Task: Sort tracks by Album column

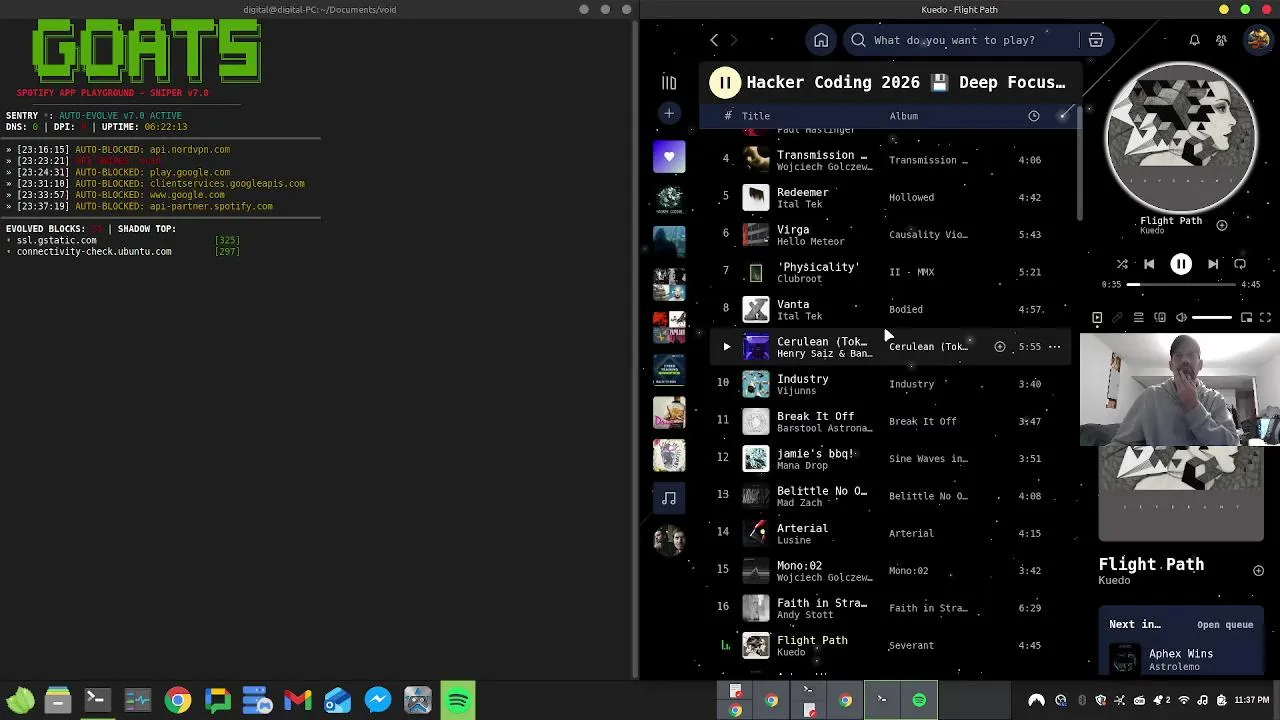Action: pyautogui.click(x=903, y=116)
